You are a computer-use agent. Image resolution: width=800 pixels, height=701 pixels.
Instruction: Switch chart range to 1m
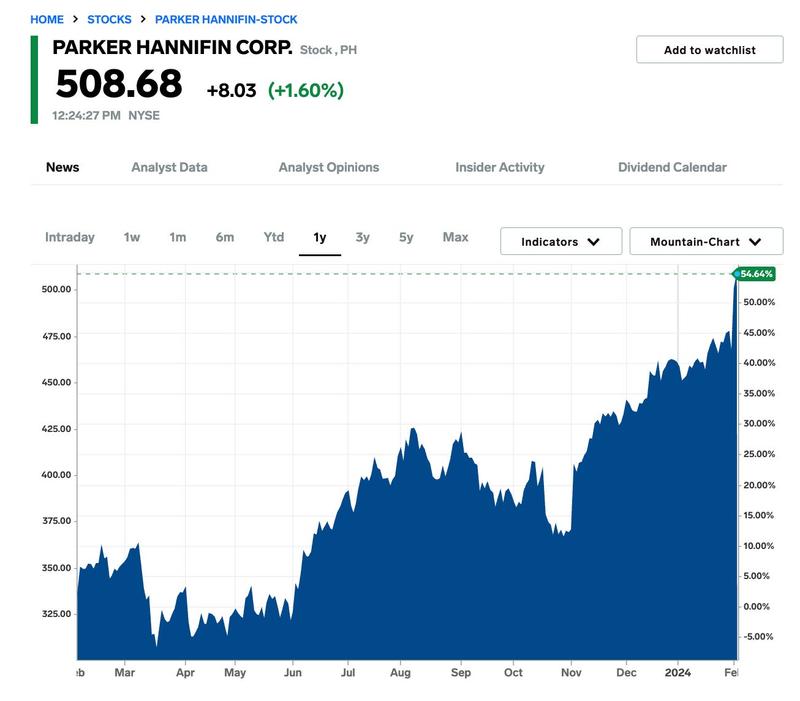(x=178, y=237)
